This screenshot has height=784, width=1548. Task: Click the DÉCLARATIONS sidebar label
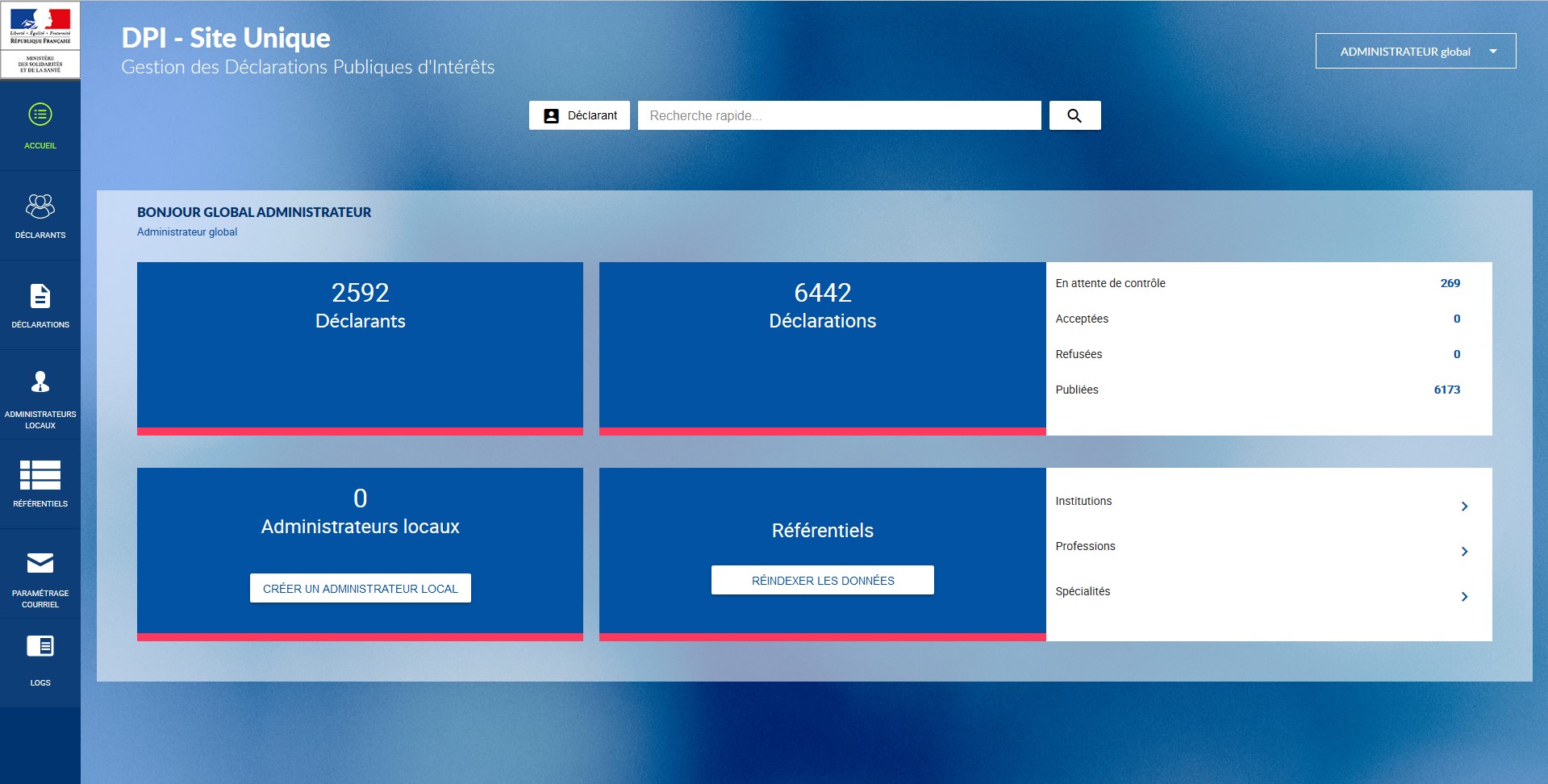pos(40,325)
